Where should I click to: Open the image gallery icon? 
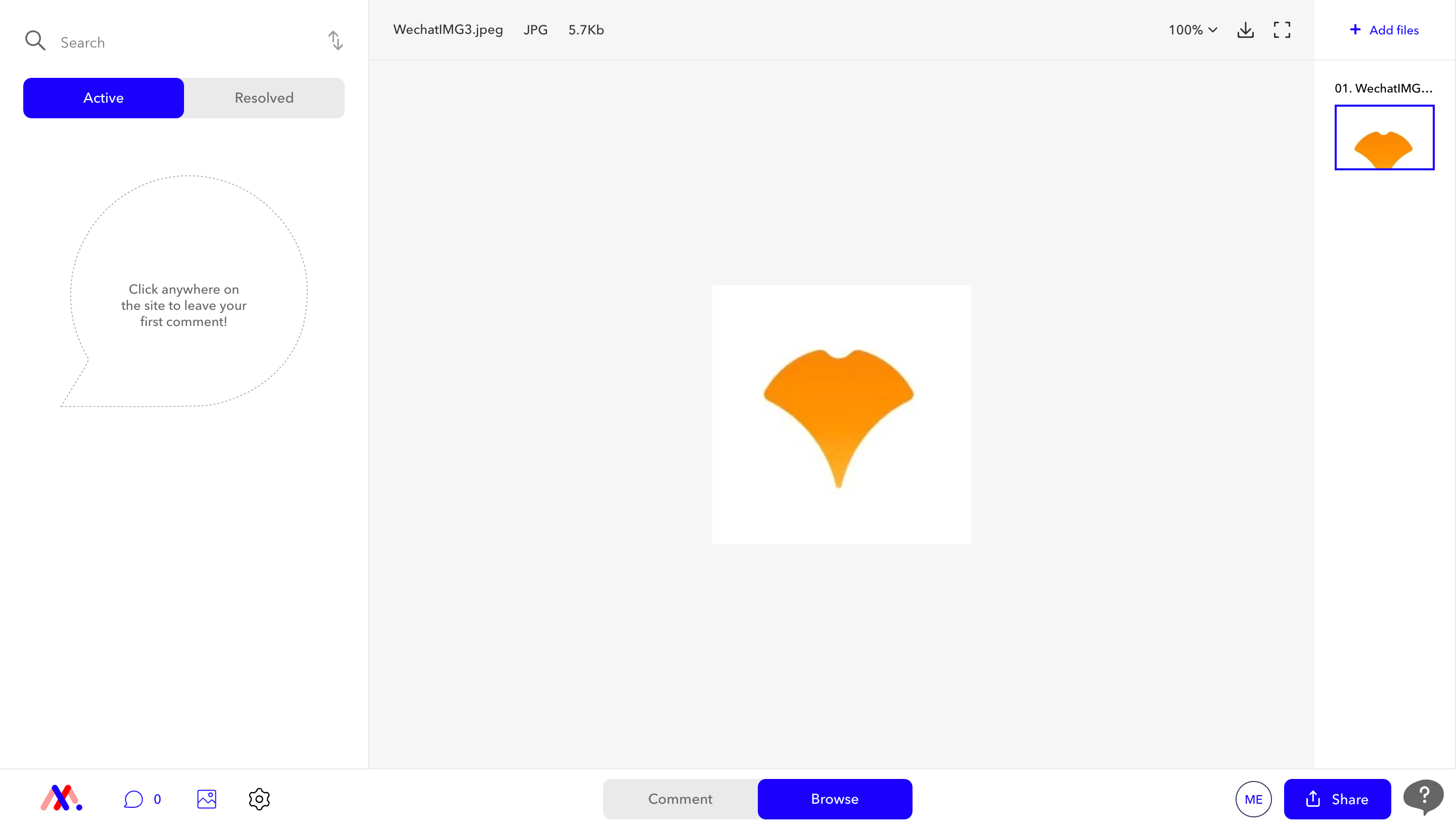pyautogui.click(x=207, y=799)
